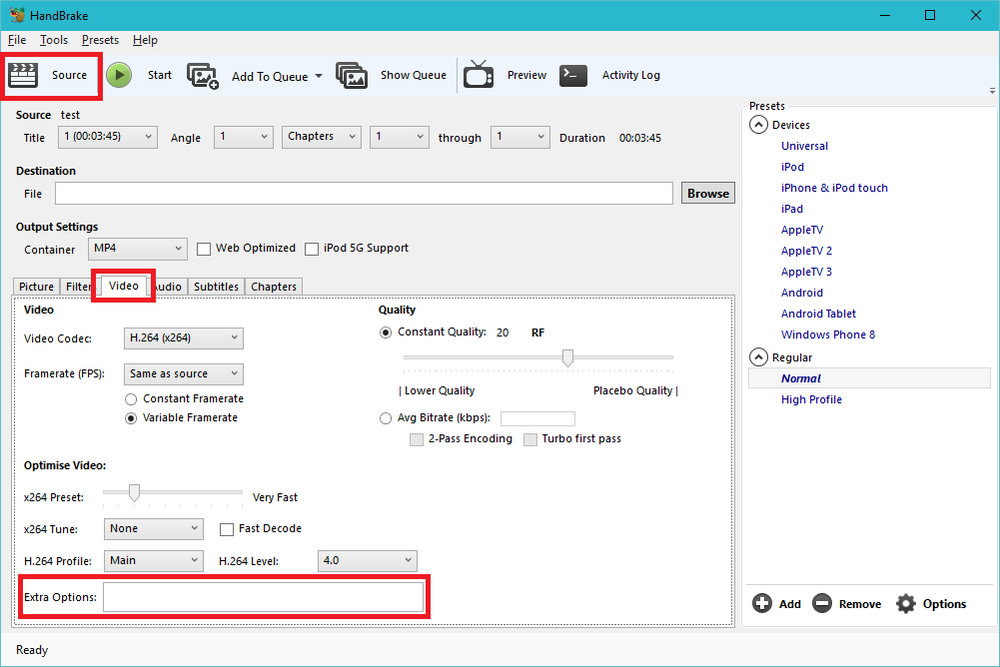Click inside the Extra Options field
Screen dimensions: 1000x667
[x=265, y=596]
